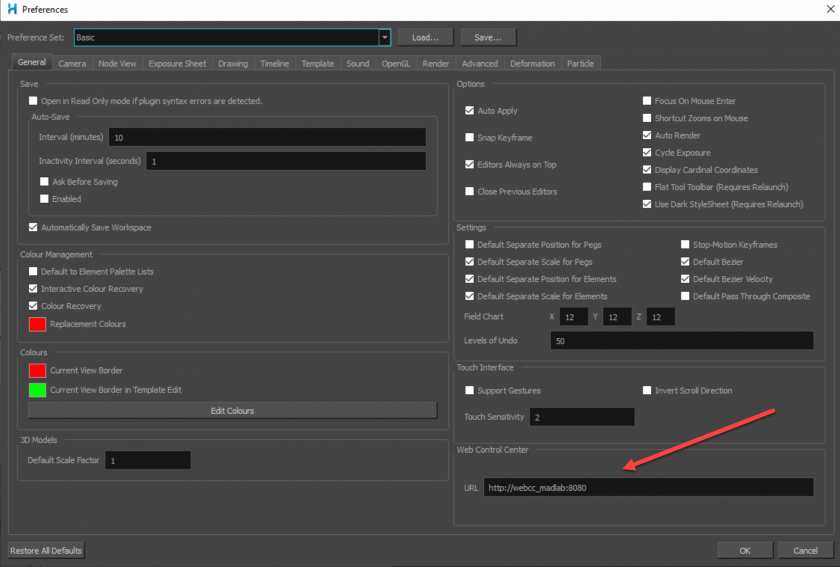Viewport: 840px width, 567px height.
Task: Check Shortcut Zooms on Mouse
Action: coord(647,118)
